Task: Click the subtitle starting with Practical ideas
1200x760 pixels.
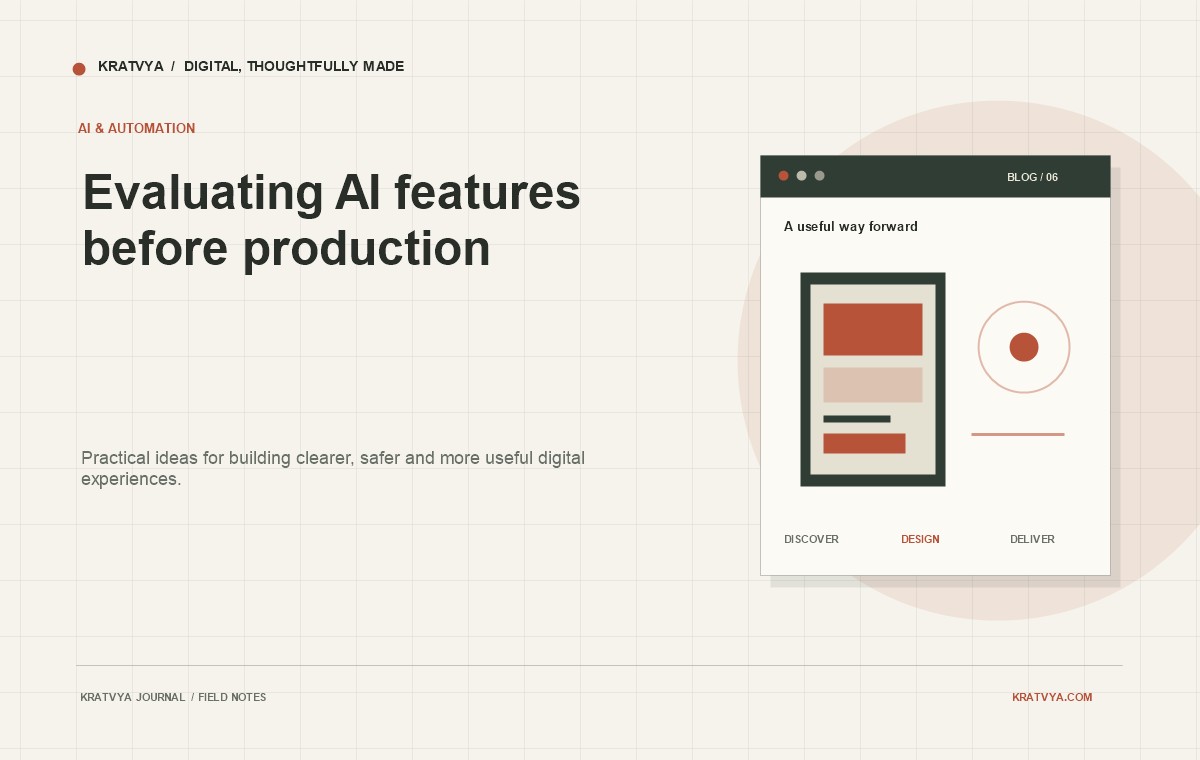Action: click(333, 469)
